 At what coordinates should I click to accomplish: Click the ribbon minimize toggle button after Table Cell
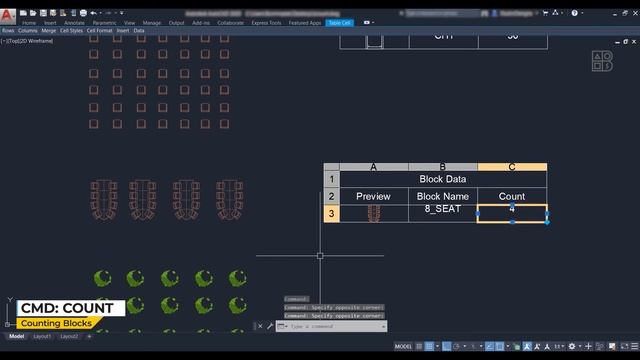[x=367, y=23]
